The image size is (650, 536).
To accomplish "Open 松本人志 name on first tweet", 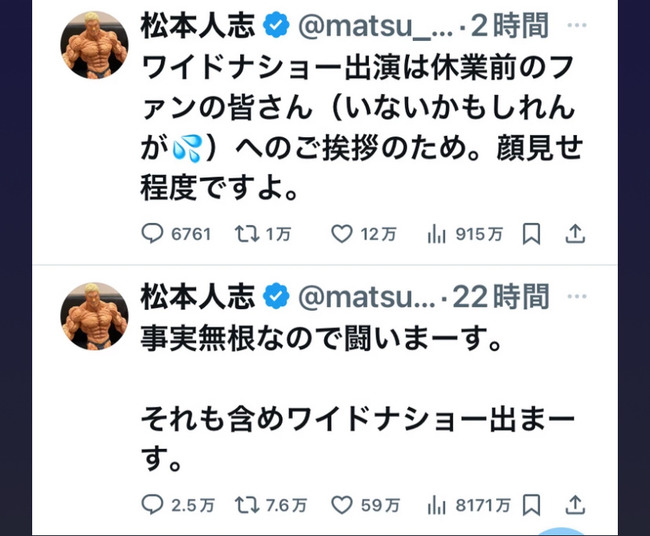I will pos(198,25).
